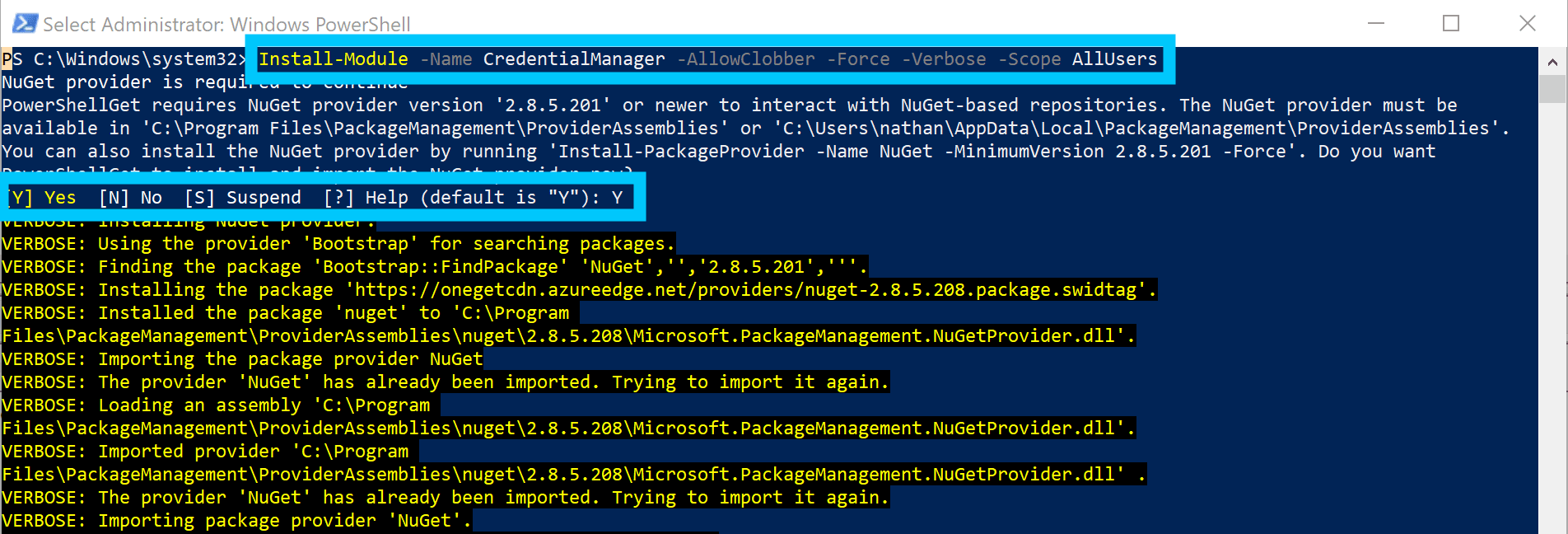Click the -AllowClobber parameter
Screen dimensions: 1568x534
point(746,59)
